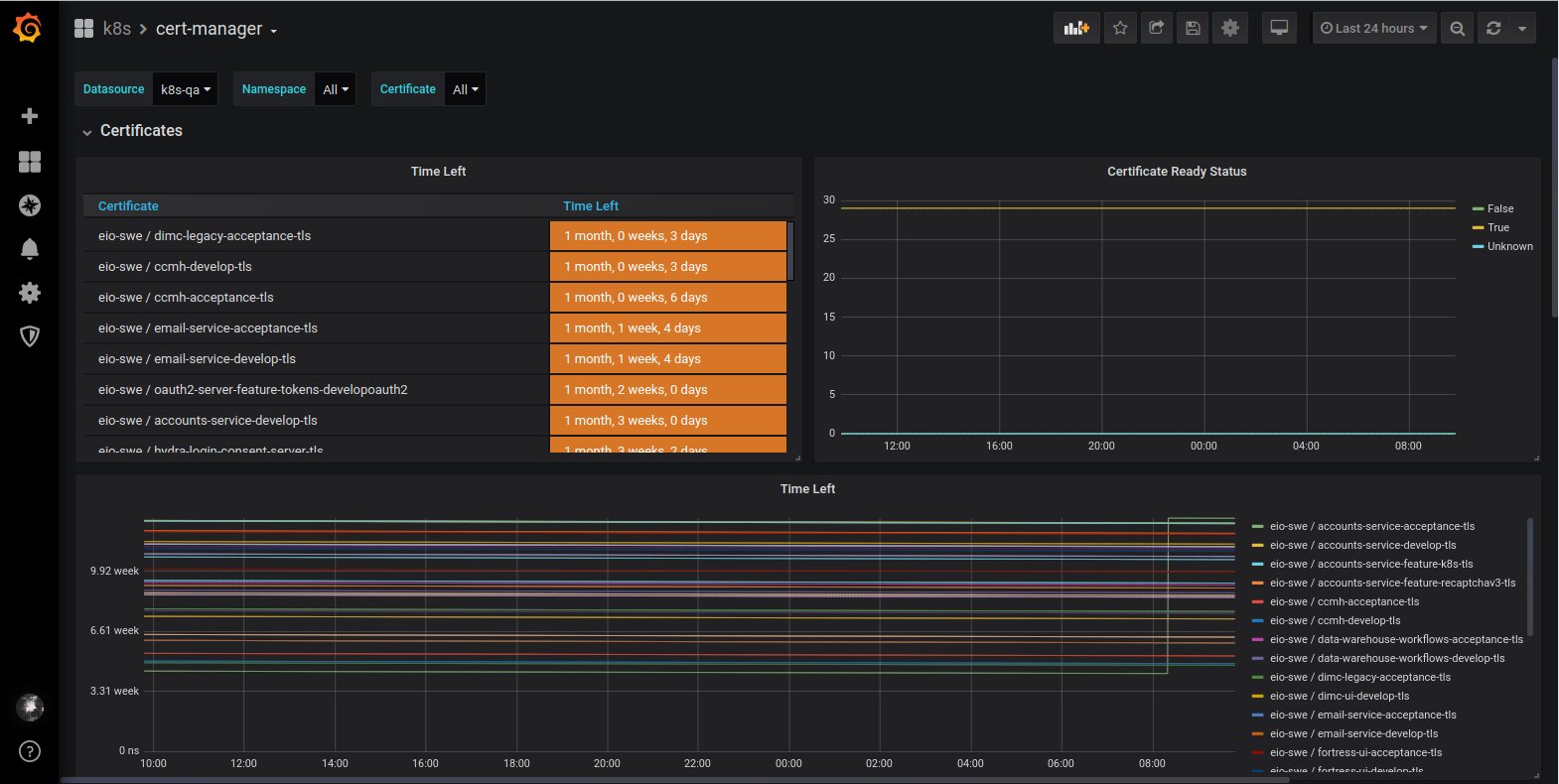The image size is (1559, 784).
Task: Open the Alerting bell icon
Action: (x=30, y=249)
